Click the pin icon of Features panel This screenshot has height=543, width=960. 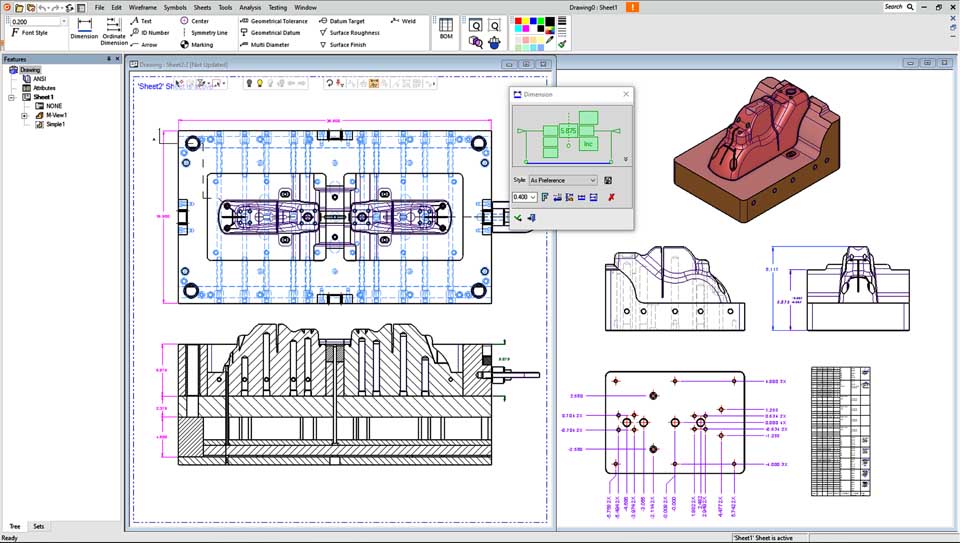point(109,59)
